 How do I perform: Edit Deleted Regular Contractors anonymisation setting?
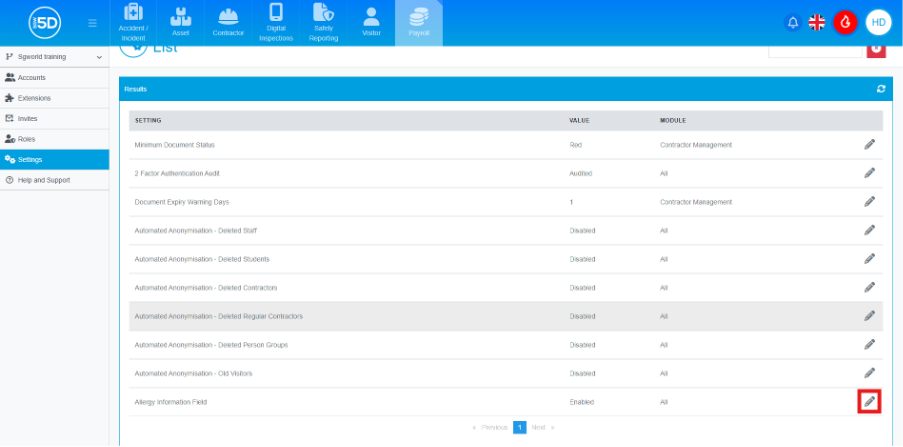(870, 316)
